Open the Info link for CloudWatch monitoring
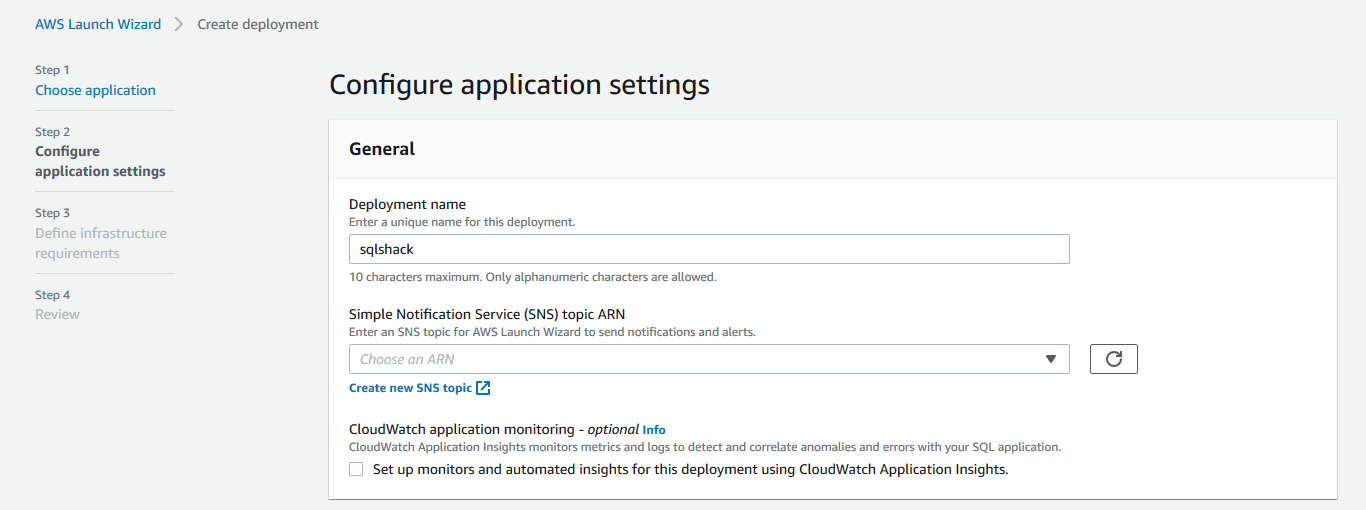 (x=654, y=430)
